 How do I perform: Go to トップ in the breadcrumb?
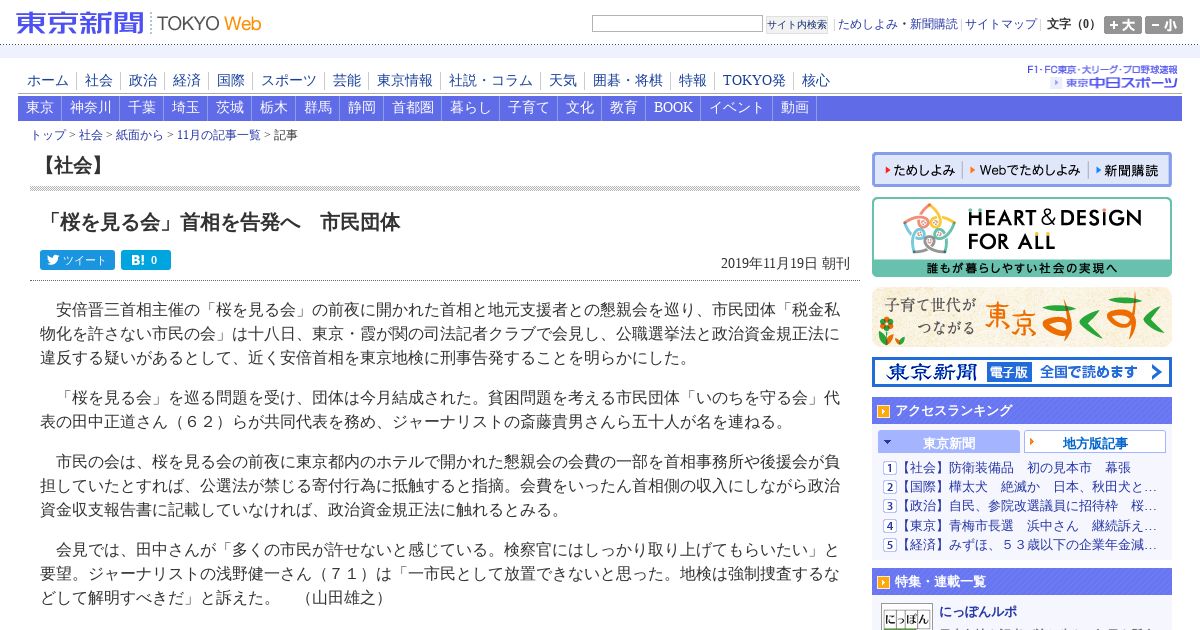(48, 135)
